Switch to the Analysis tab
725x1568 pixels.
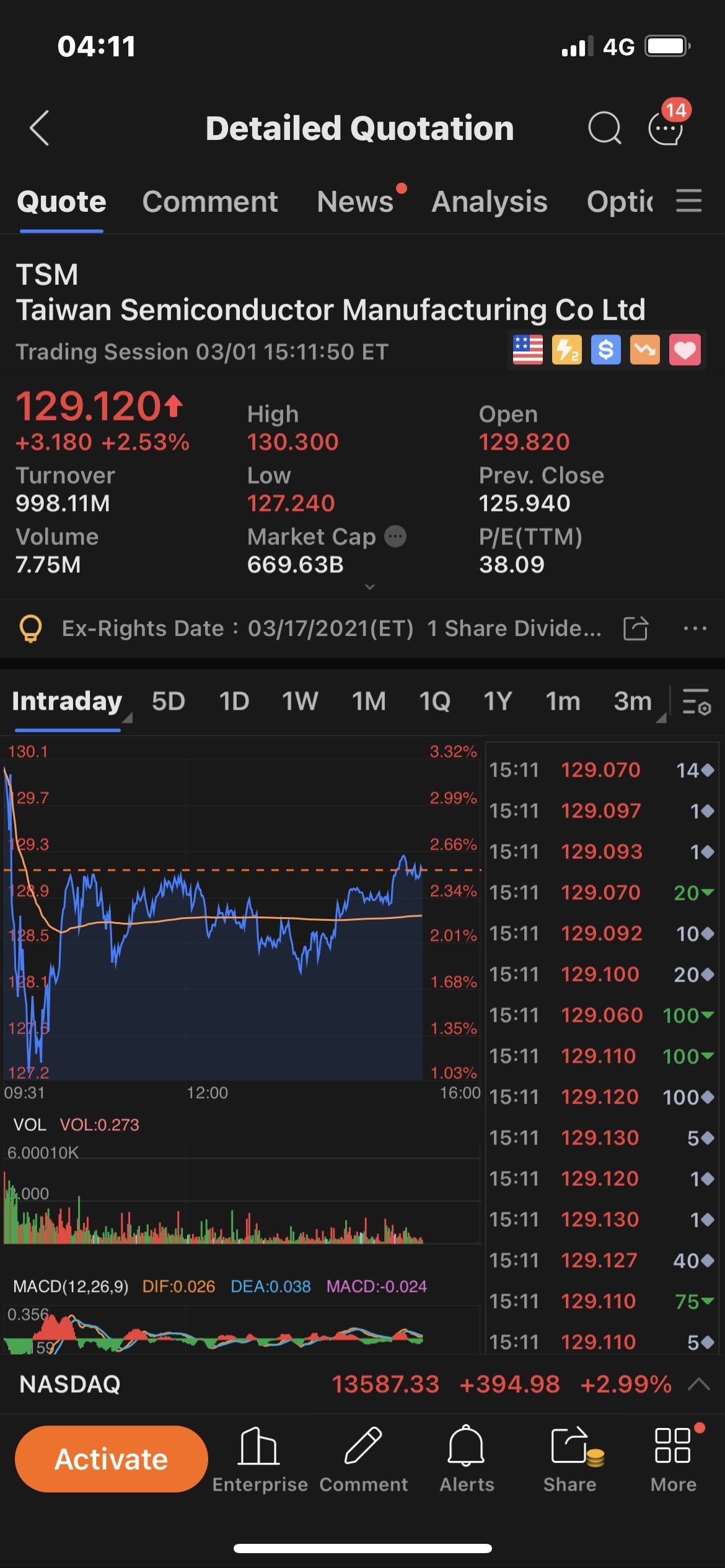[x=489, y=202]
